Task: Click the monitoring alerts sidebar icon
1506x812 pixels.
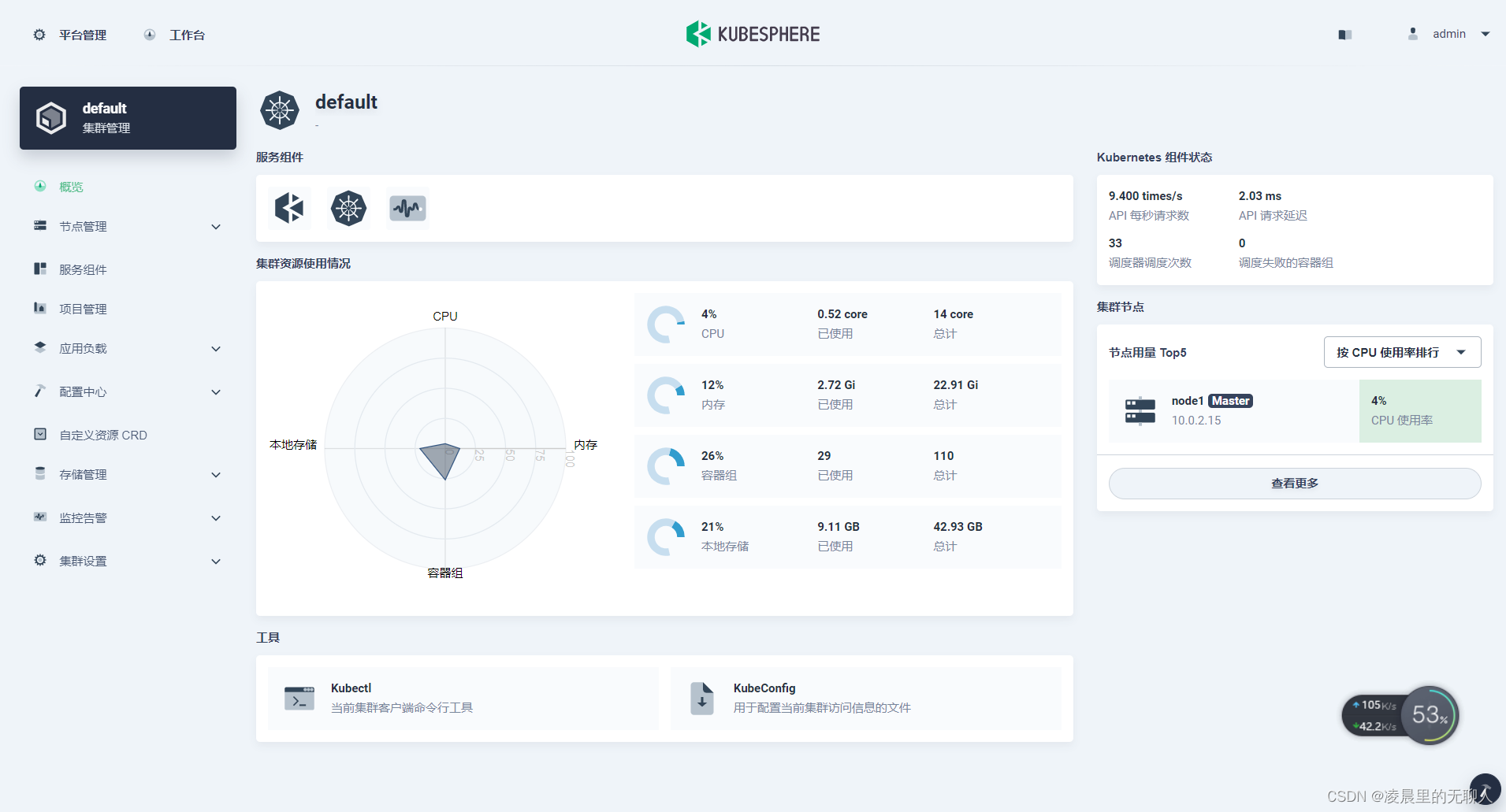Action: [40, 517]
